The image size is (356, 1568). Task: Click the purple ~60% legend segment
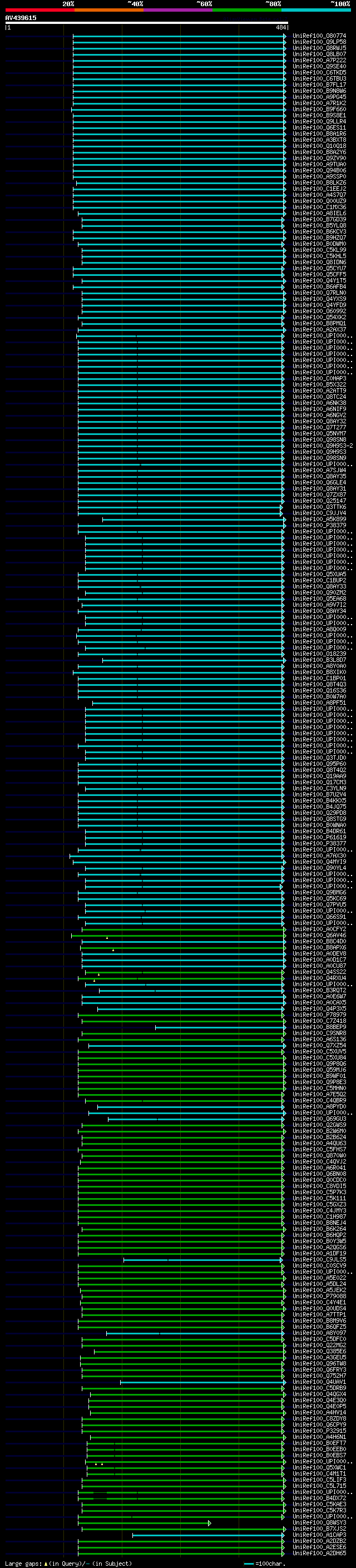[x=179, y=10]
